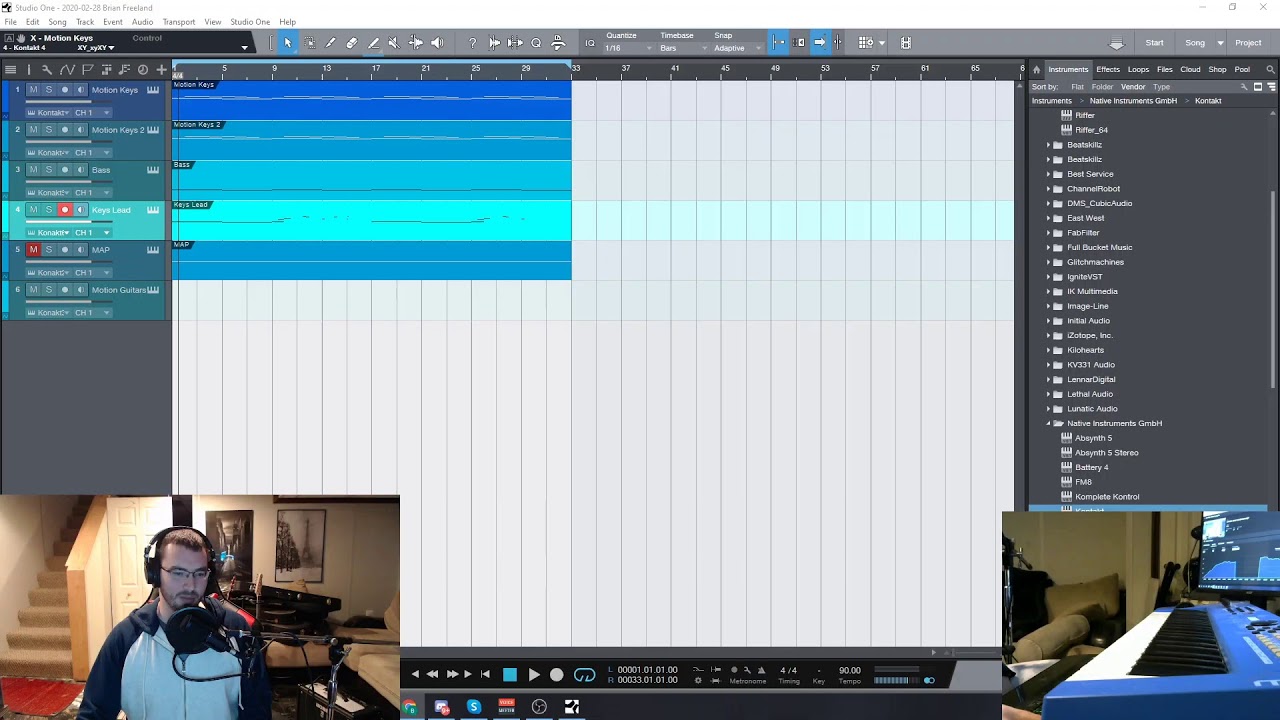Open Absynth 5 instrument
The image size is (1280, 720).
pos(1093,438)
